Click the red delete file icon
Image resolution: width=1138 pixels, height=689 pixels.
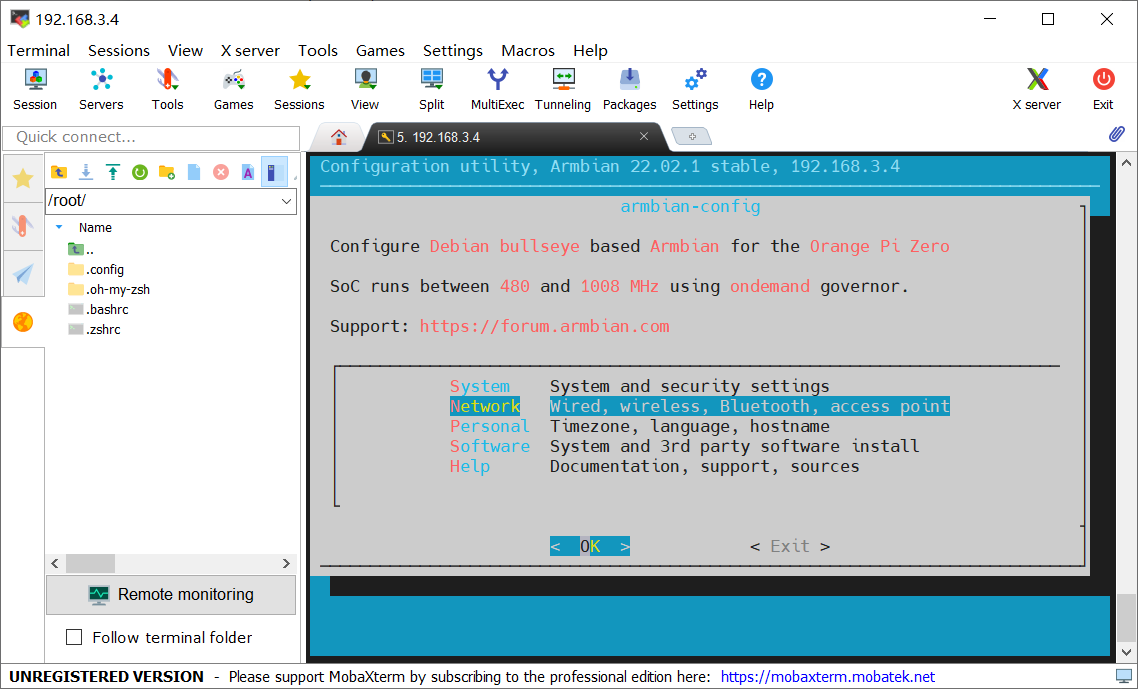coord(221,172)
